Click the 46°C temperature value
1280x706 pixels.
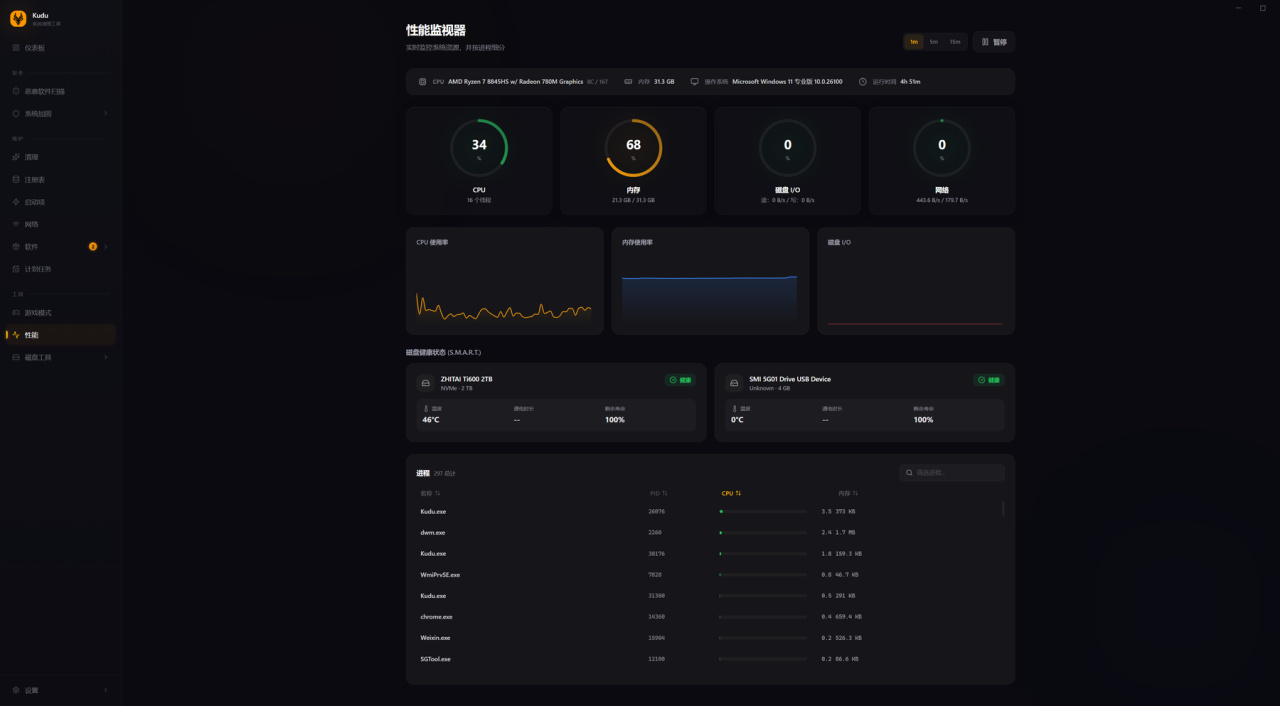[431, 420]
